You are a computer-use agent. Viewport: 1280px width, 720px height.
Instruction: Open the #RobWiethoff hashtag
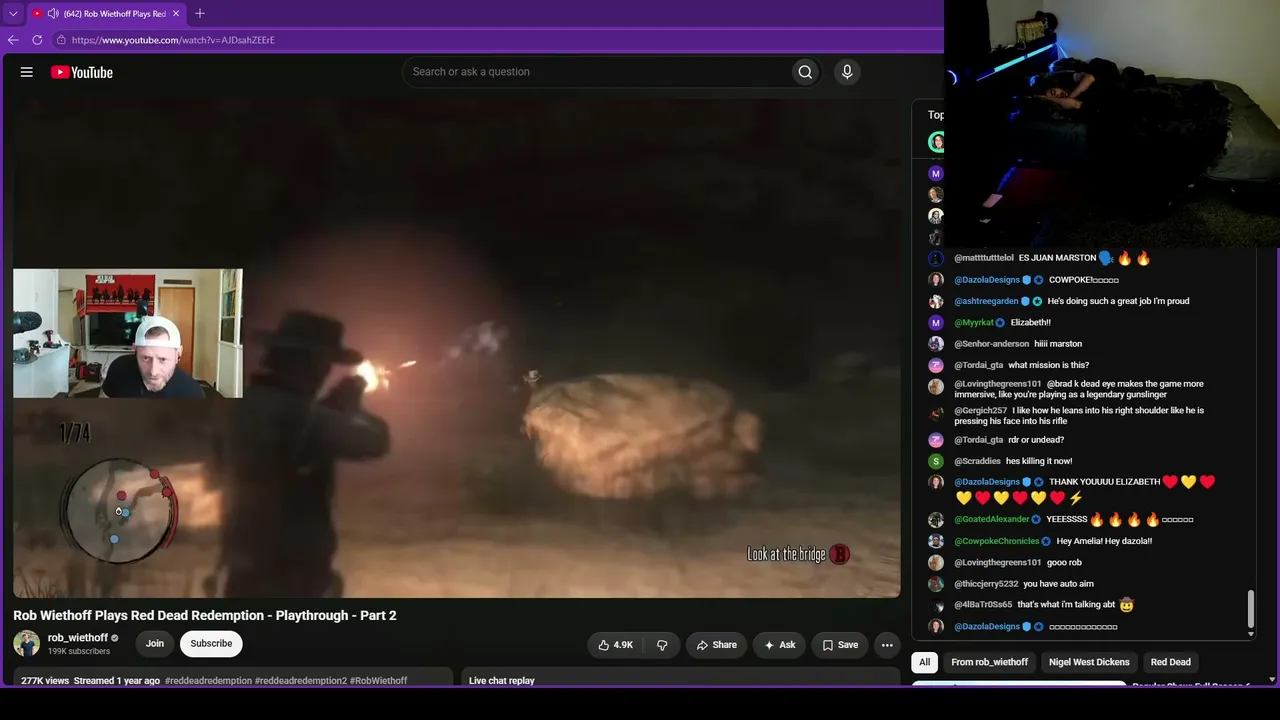point(379,681)
